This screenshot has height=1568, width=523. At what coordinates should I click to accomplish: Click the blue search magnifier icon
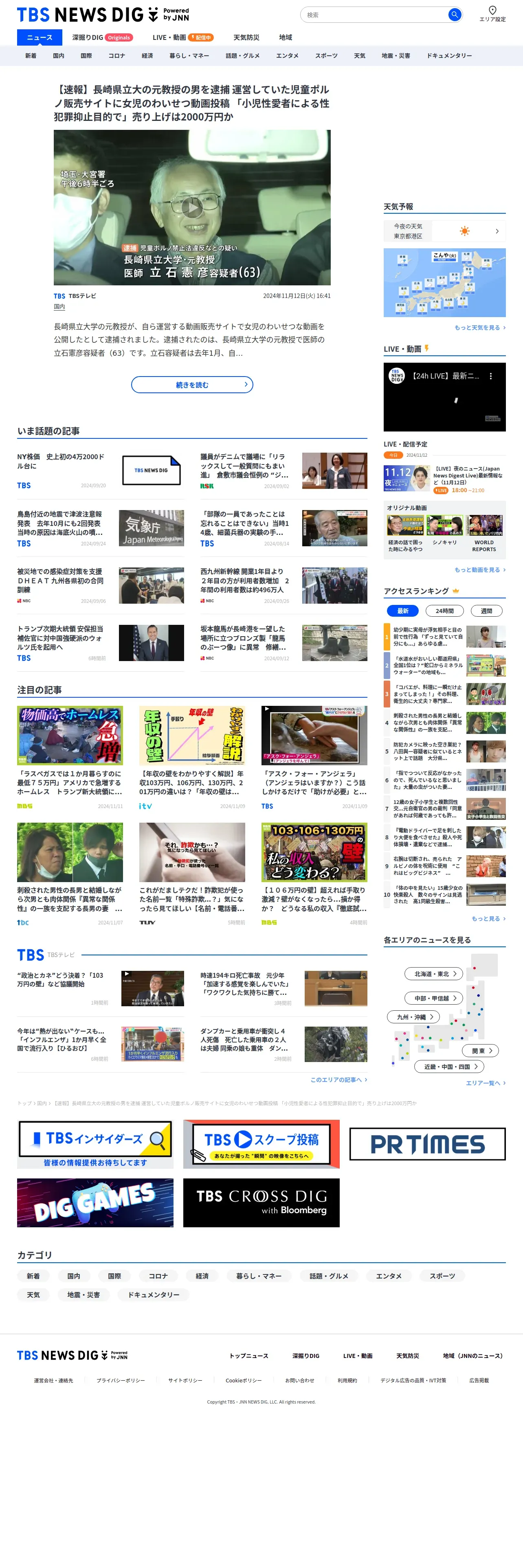pos(454,15)
